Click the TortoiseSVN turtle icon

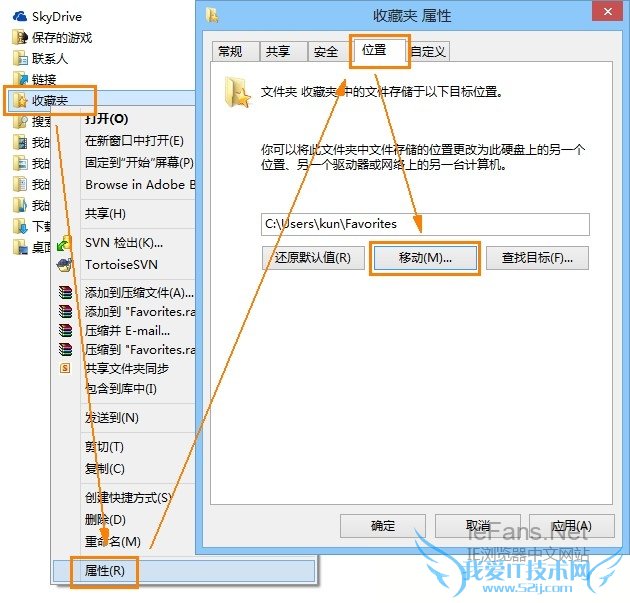[64, 265]
